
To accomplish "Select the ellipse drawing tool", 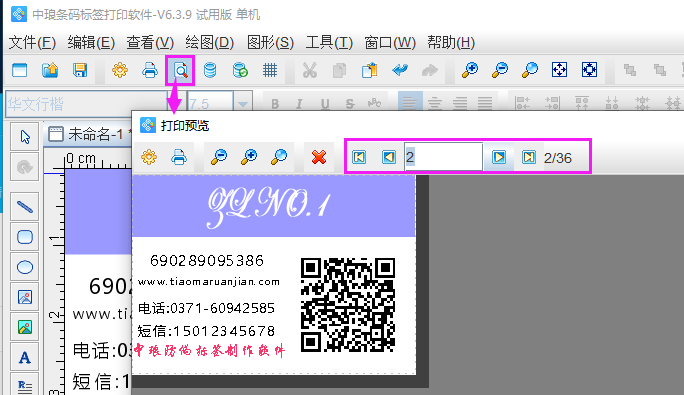I will 25,267.
